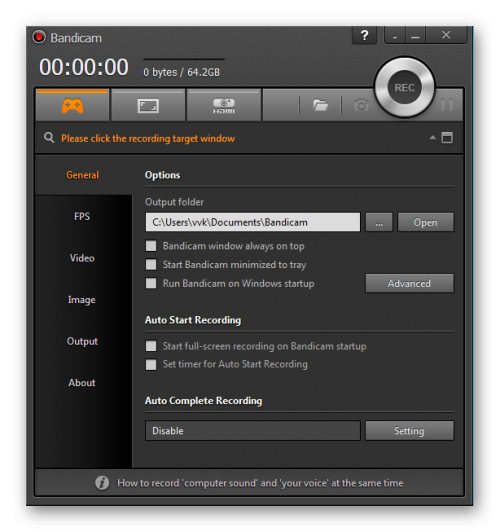Click the output folder path field
The height and width of the screenshot is (532, 500).
253,222
